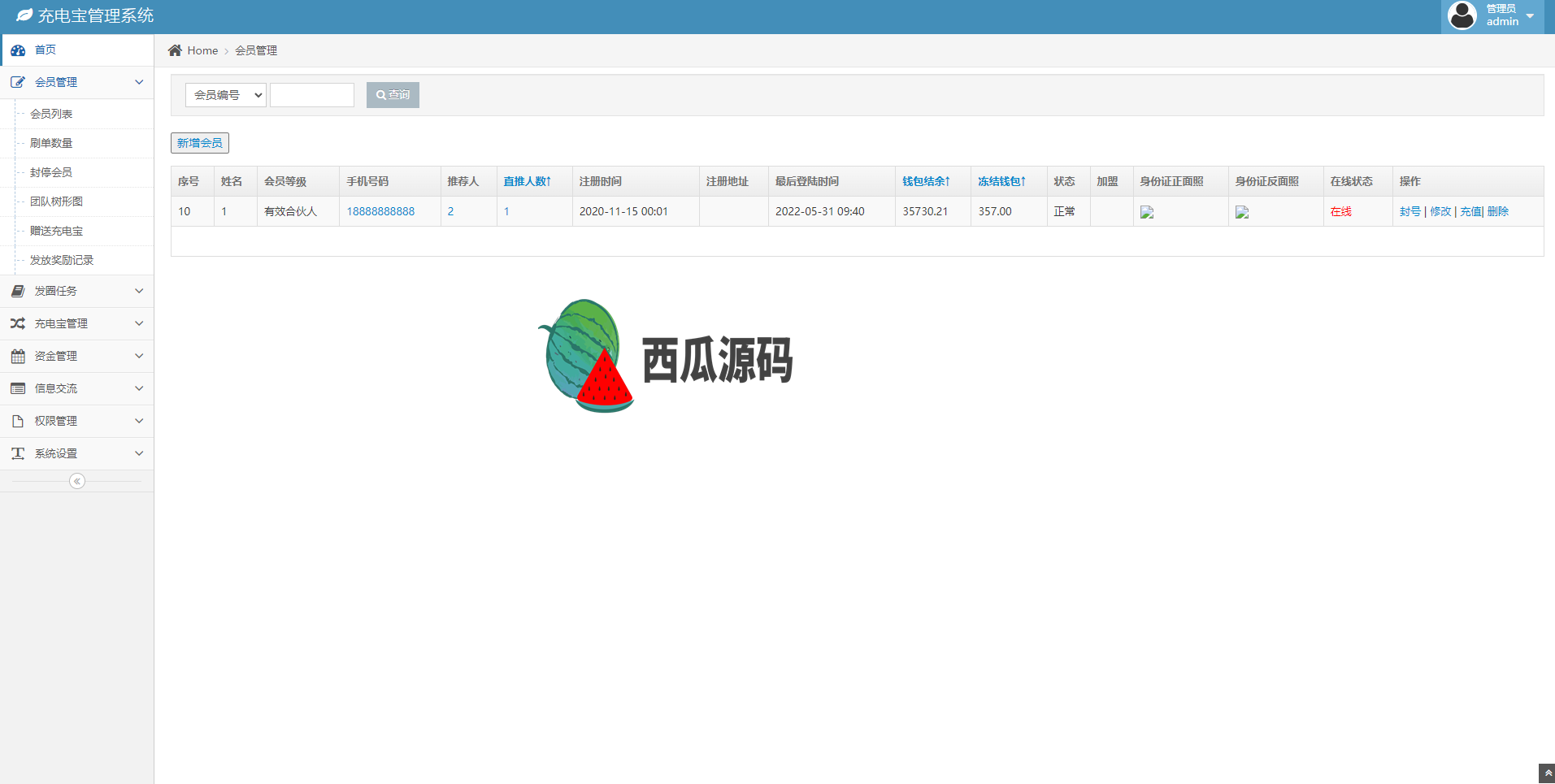Image resolution: width=1555 pixels, height=784 pixels.
Task: Click the 推荐人 value 2 link
Action: click(450, 211)
